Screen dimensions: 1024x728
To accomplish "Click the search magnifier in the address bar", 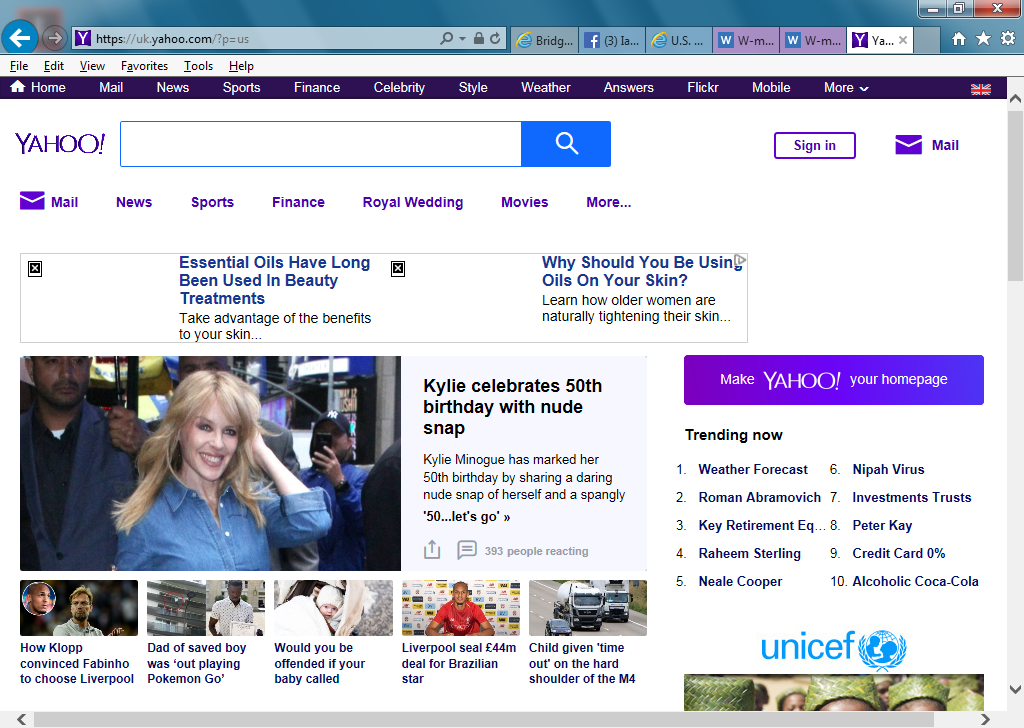I will click(x=447, y=39).
